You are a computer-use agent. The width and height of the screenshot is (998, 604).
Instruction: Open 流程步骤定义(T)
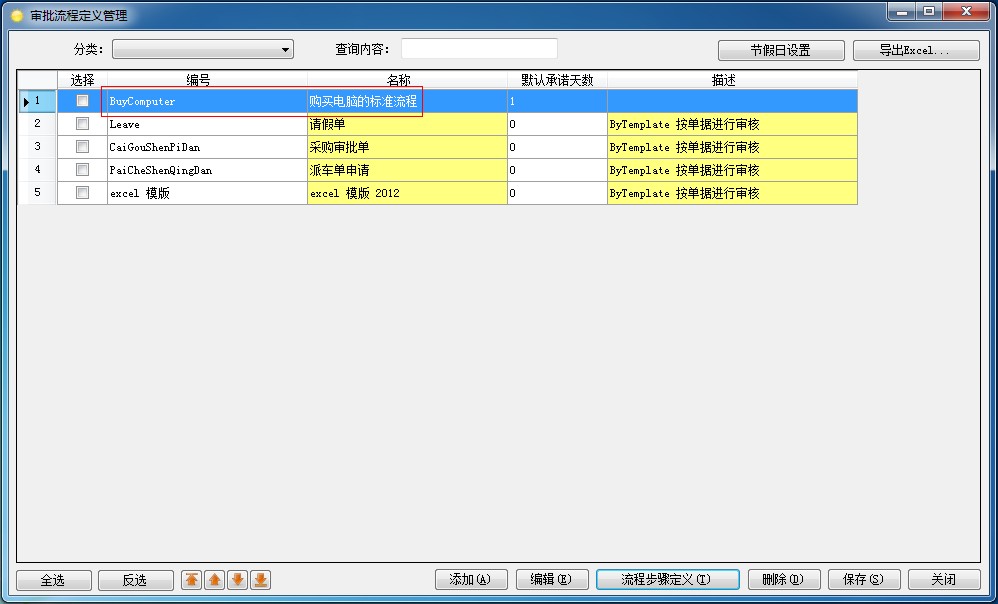click(x=668, y=579)
